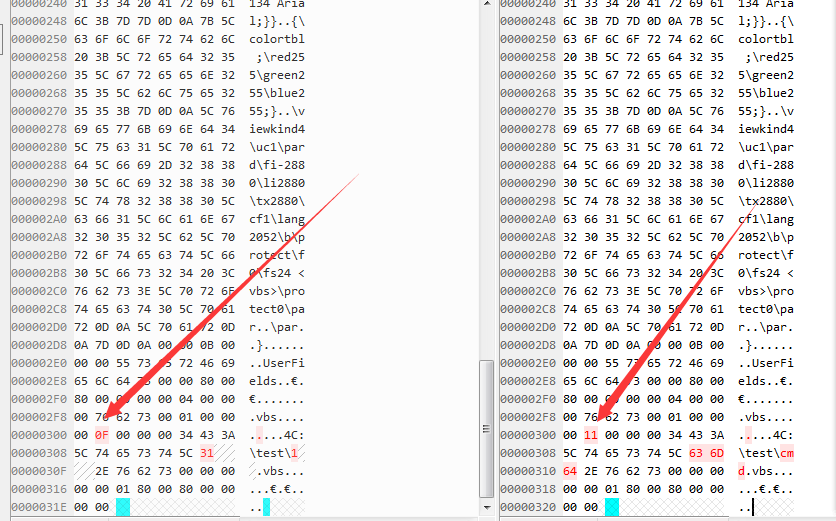Select the red 11 byte in right pane
Viewport: 836px width, 521px height.
tap(591, 435)
